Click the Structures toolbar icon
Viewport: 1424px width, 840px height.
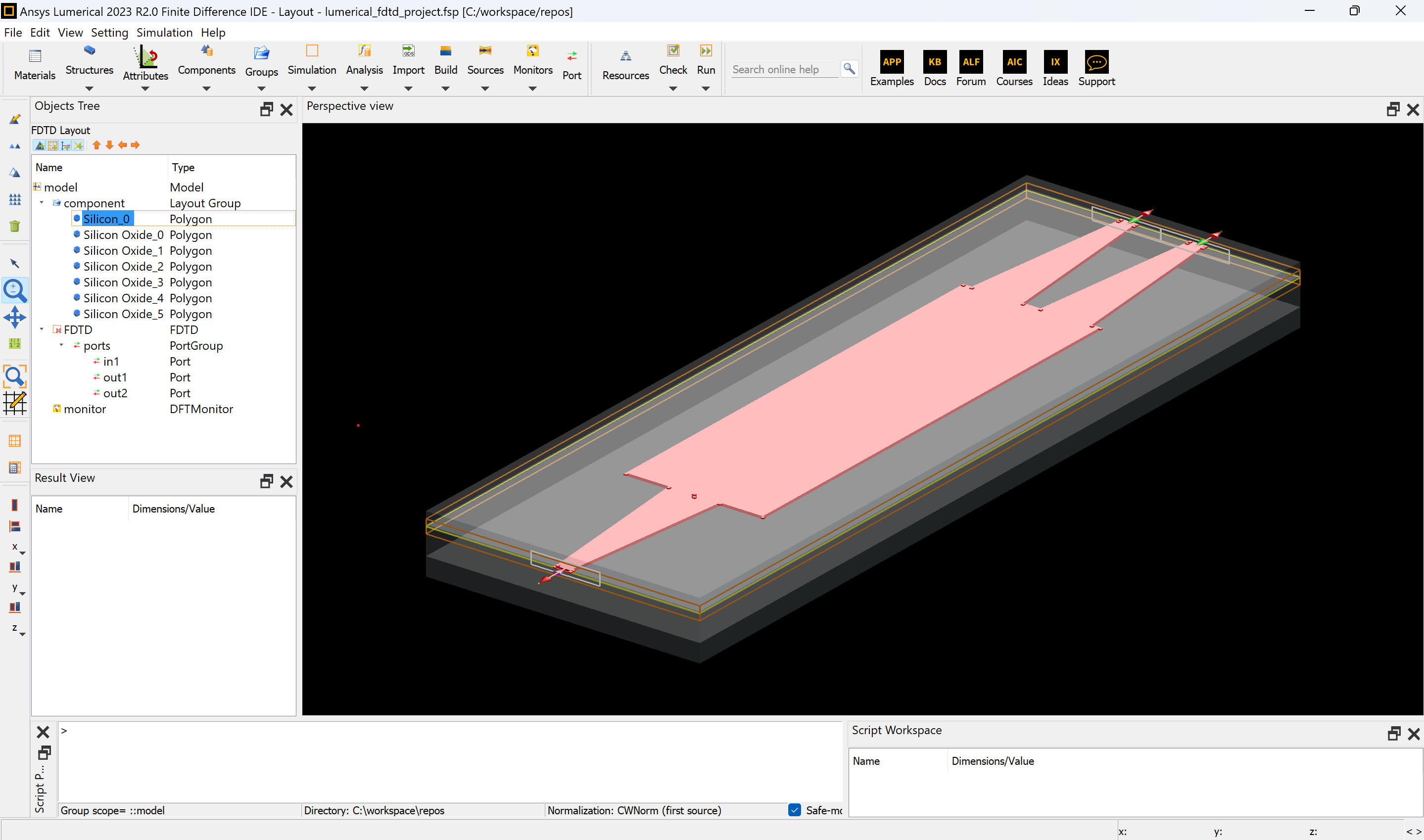(x=89, y=51)
